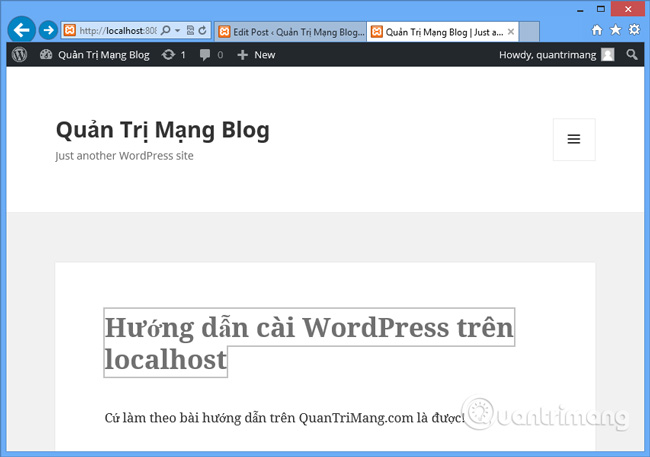The height and width of the screenshot is (457, 650).
Task: Click the user avatar in admin bar
Action: [608, 55]
